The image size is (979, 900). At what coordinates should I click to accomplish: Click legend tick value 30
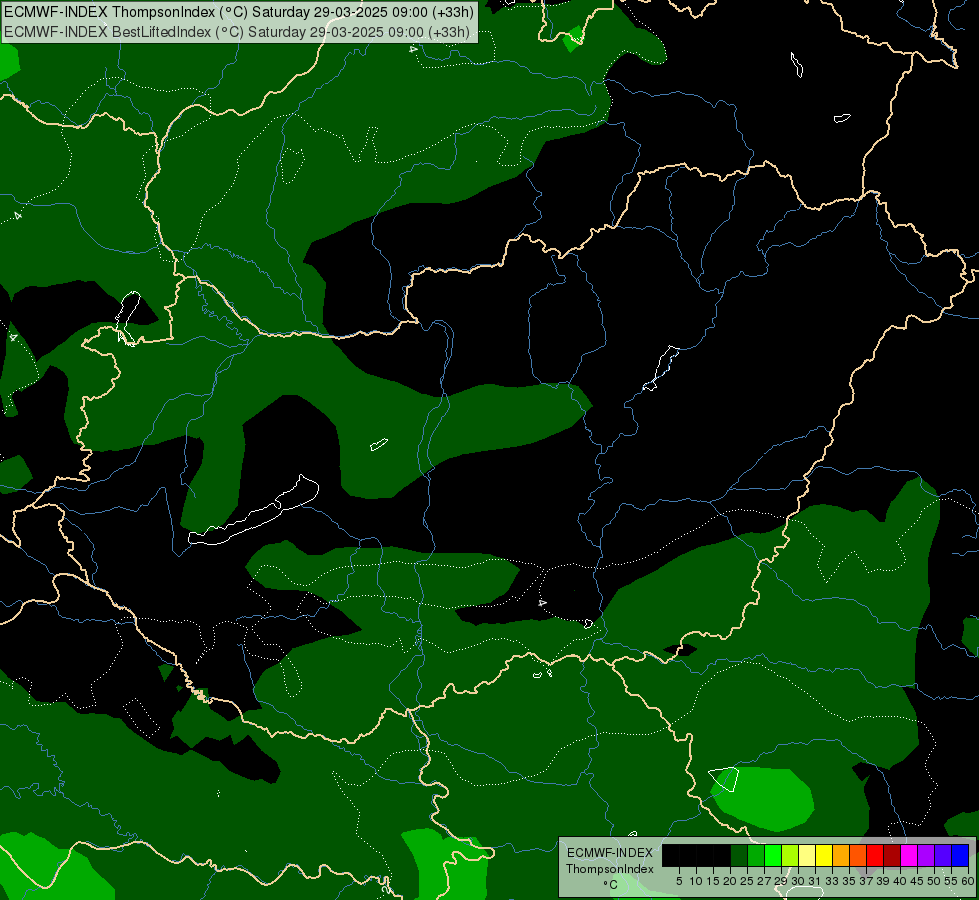pyautogui.click(x=798, y=881)
